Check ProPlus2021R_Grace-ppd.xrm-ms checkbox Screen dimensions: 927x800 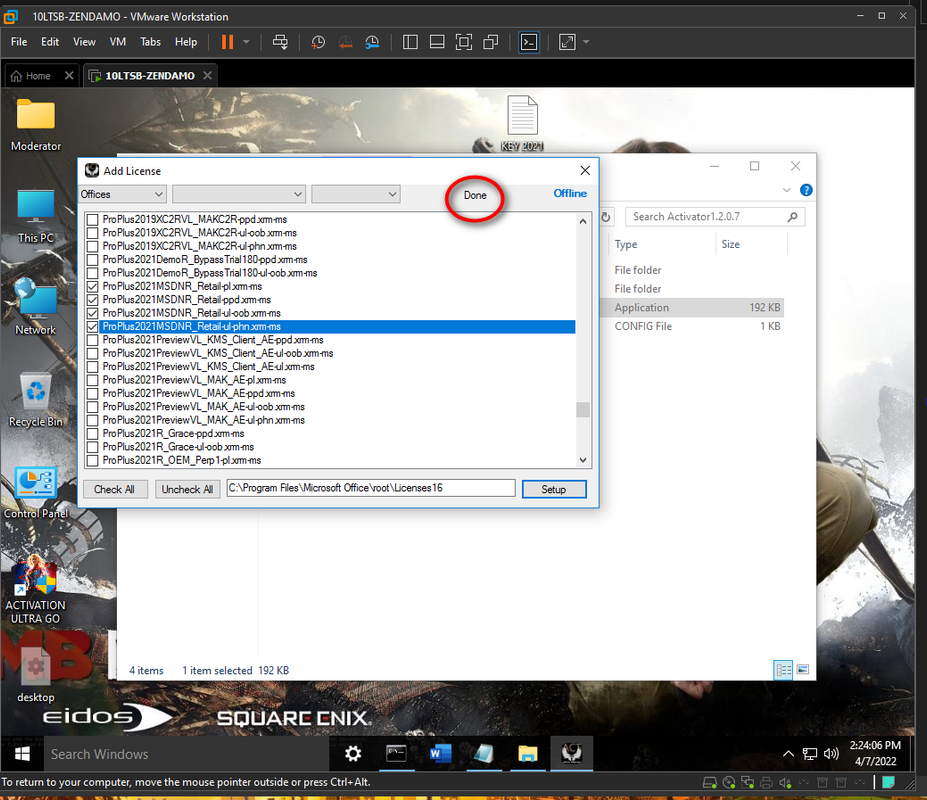pyautogui.click(x=93, y=433)
